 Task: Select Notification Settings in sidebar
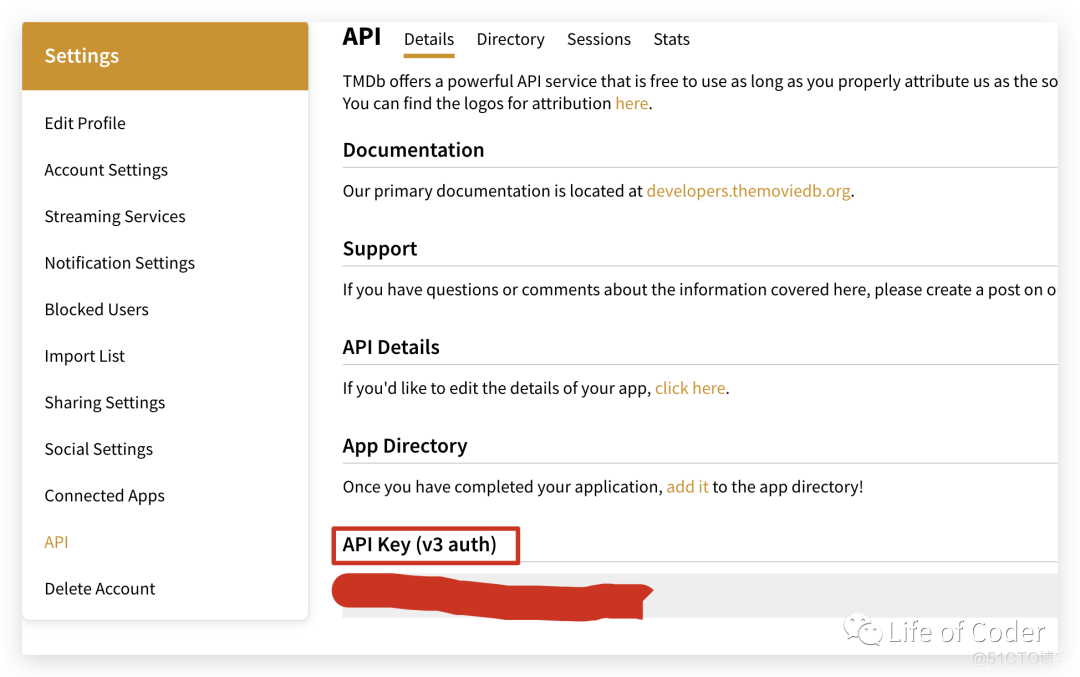click(120, 263)
